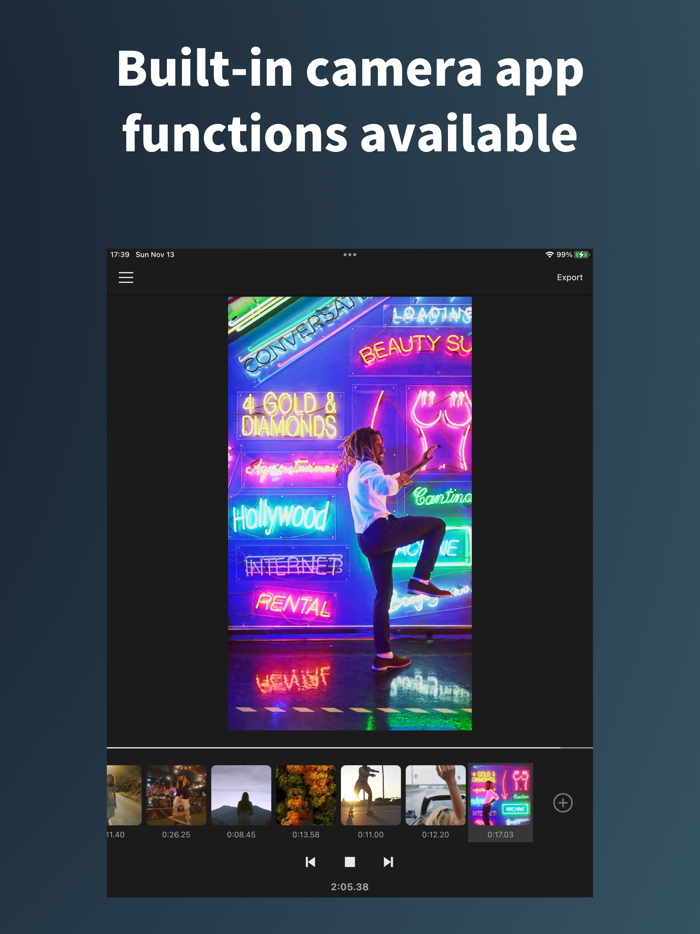Select the 0:08.45 clip thumbnail
700x934 pixels.
click(241, 796)
